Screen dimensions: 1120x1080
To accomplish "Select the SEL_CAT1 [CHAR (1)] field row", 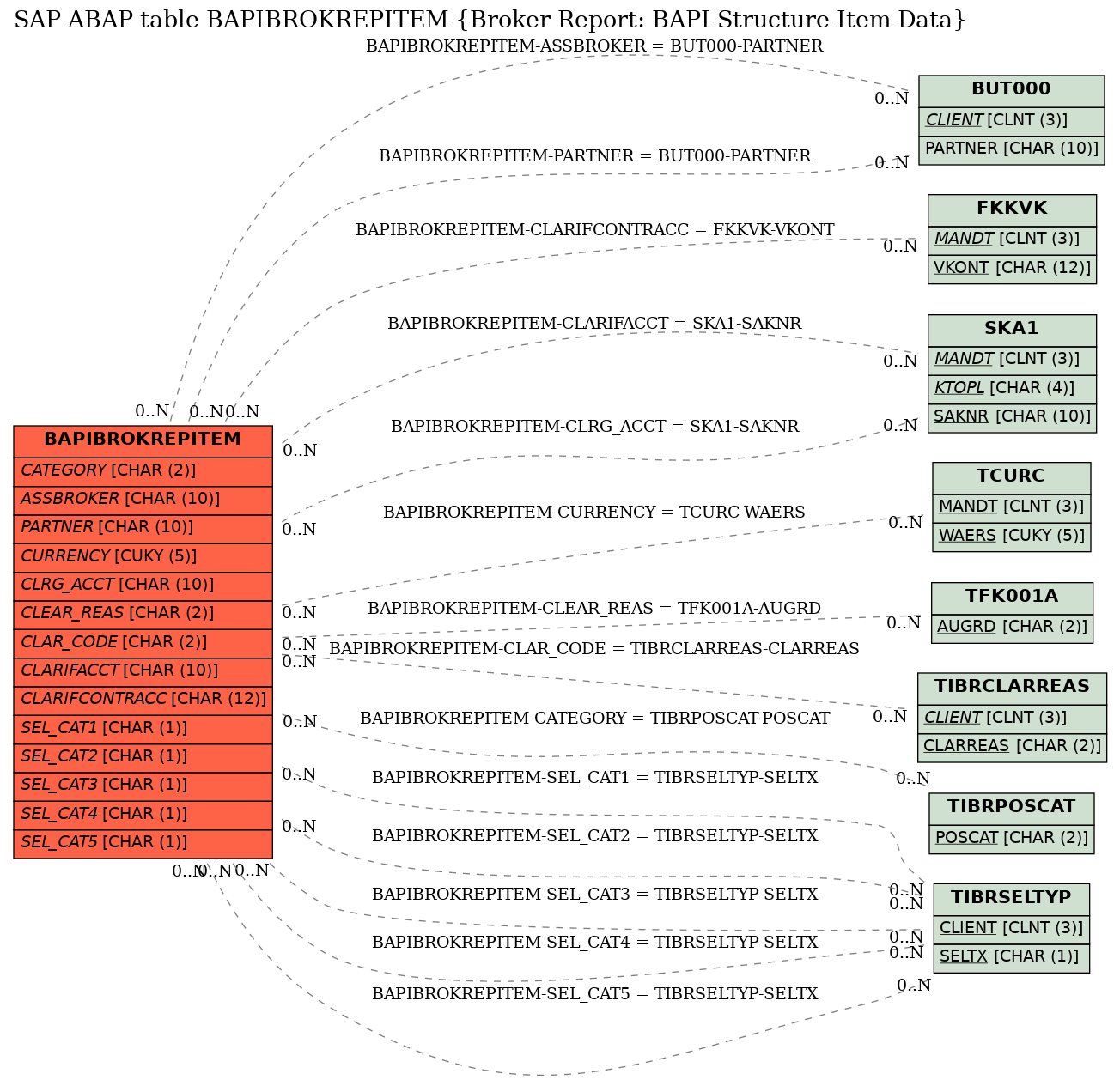I will coord(143,729).
